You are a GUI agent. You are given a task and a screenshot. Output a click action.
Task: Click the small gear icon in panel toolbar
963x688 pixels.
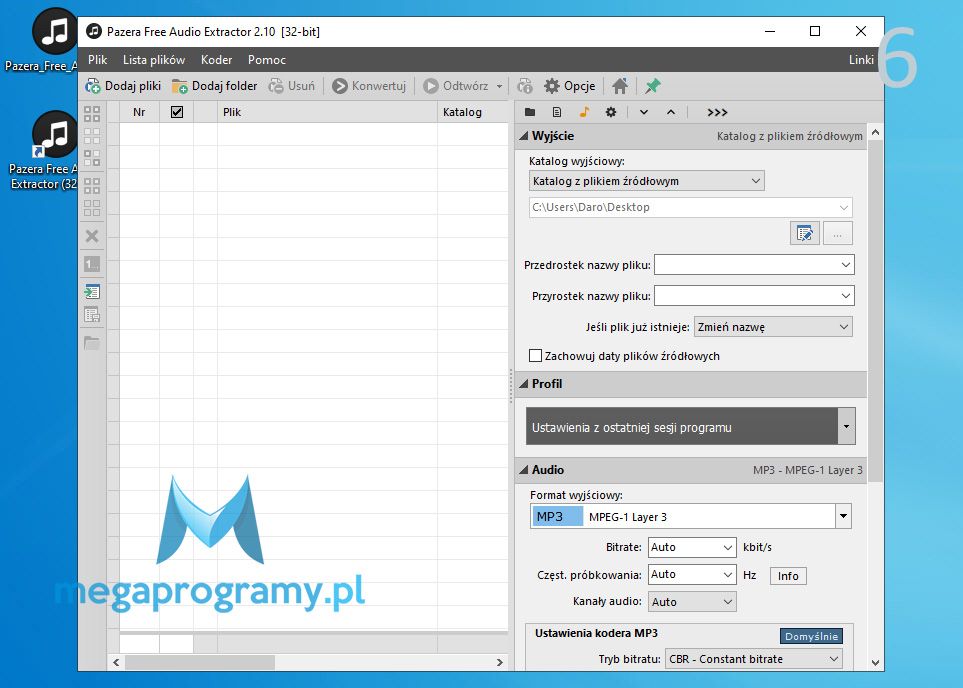[610, 112]
